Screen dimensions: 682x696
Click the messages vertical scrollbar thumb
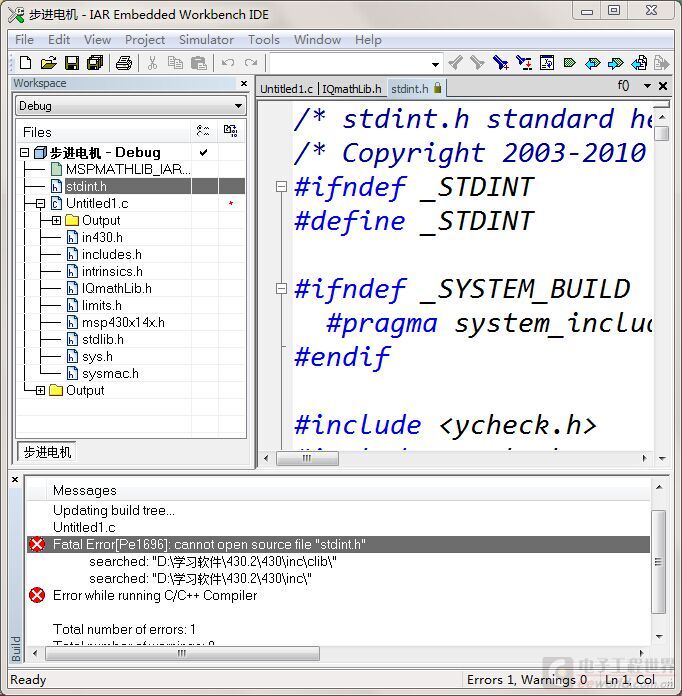click(x=658, y=562)
